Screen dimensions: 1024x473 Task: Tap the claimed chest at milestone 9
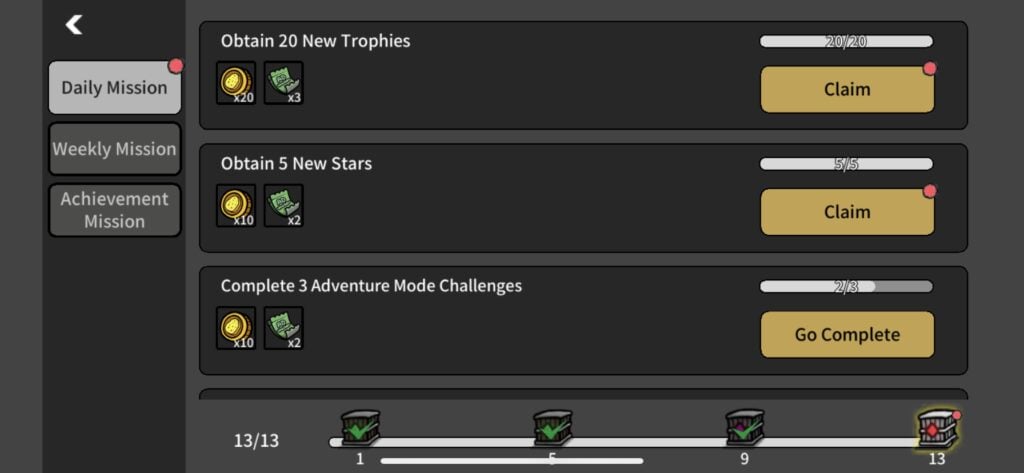(x=745, y=428)
